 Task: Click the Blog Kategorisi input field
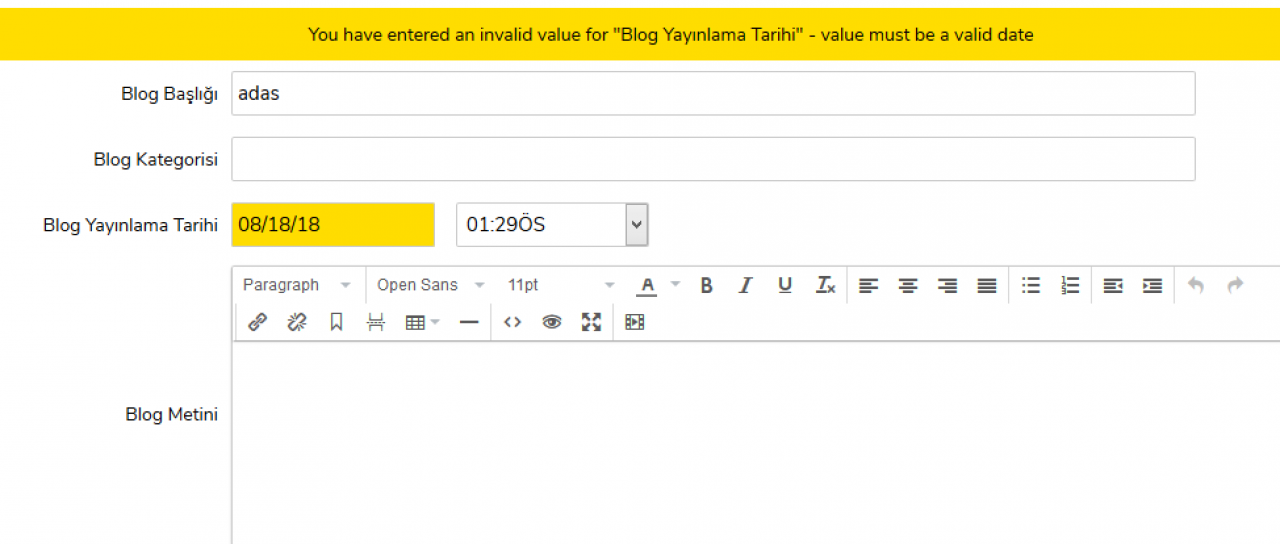click(712, 159)
